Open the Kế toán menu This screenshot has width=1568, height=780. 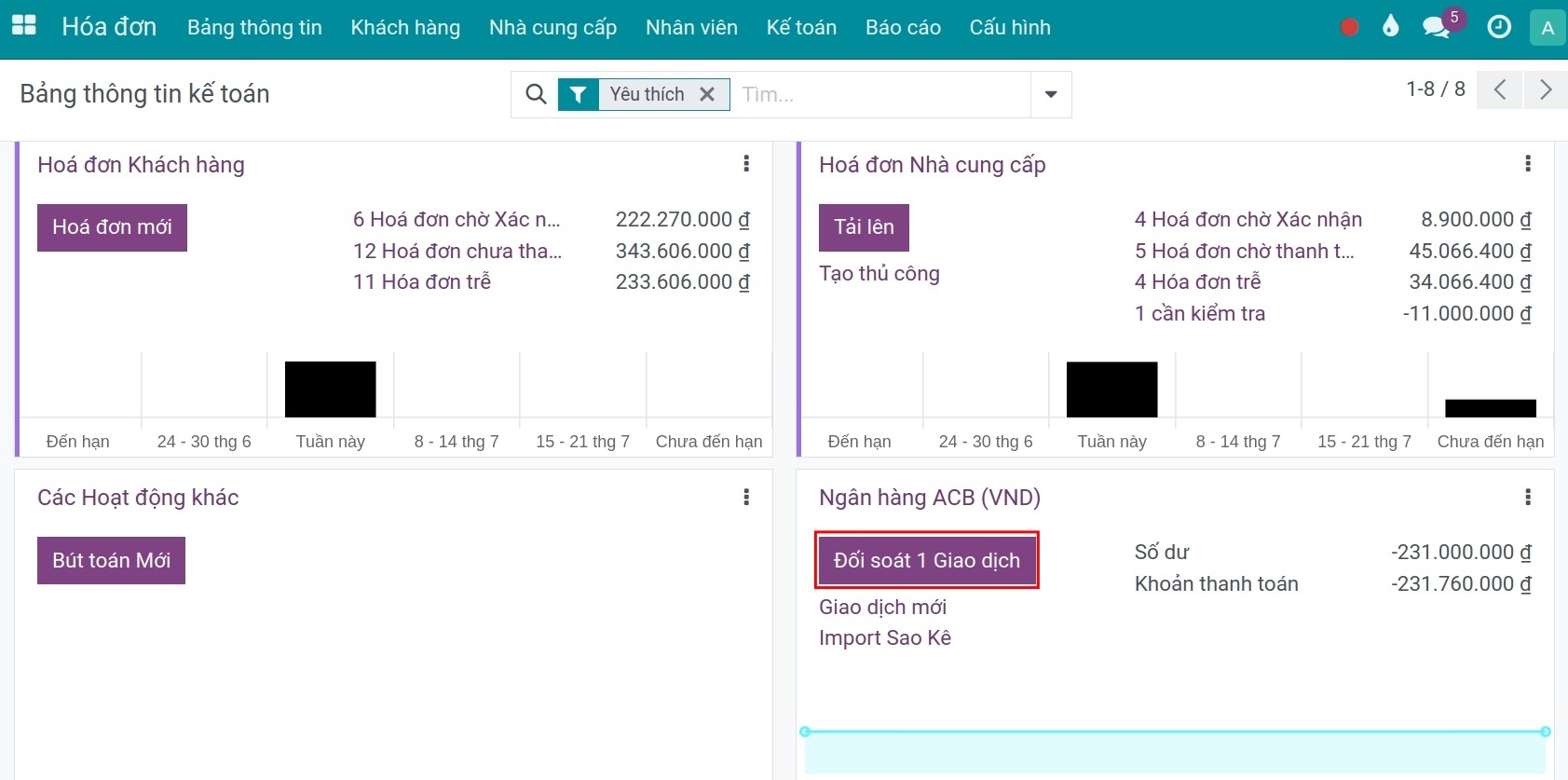tap(801, 28)
